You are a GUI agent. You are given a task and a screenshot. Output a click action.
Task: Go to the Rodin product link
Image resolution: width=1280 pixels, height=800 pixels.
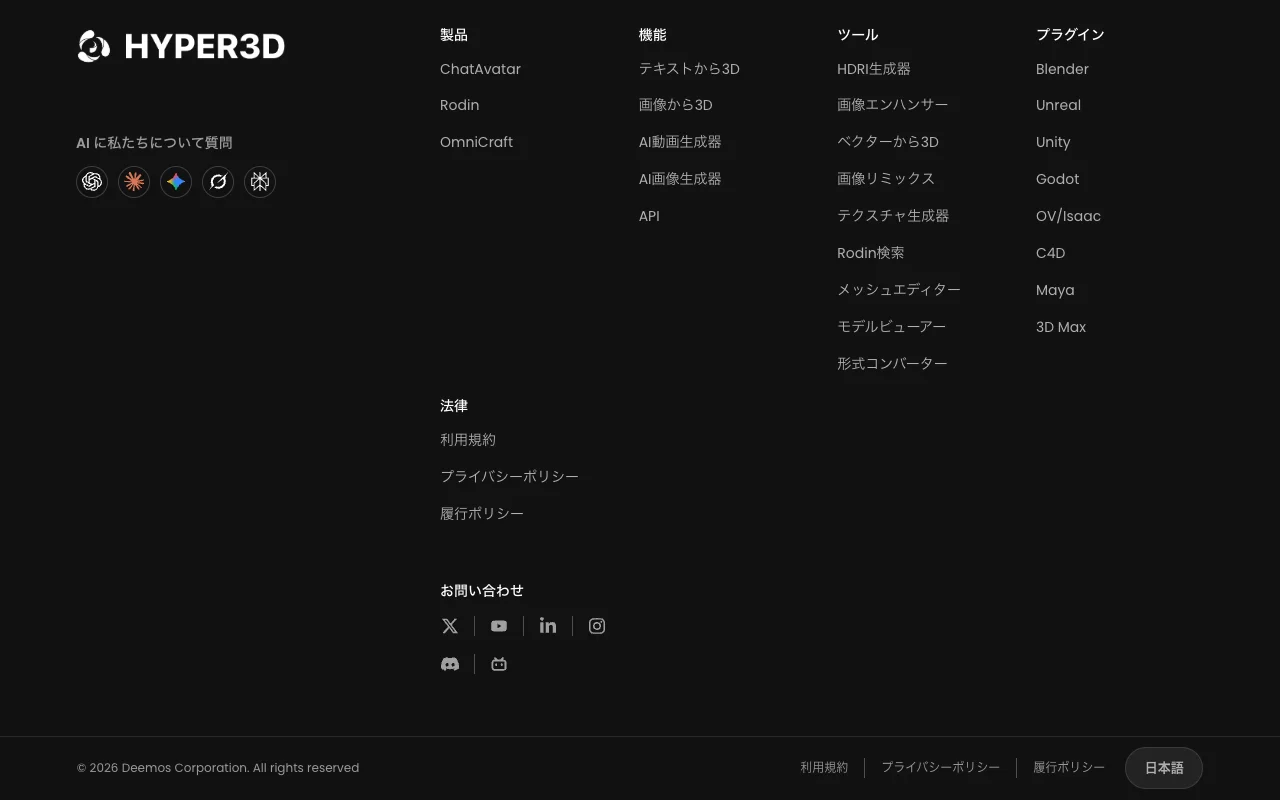[x=459, y=105]
